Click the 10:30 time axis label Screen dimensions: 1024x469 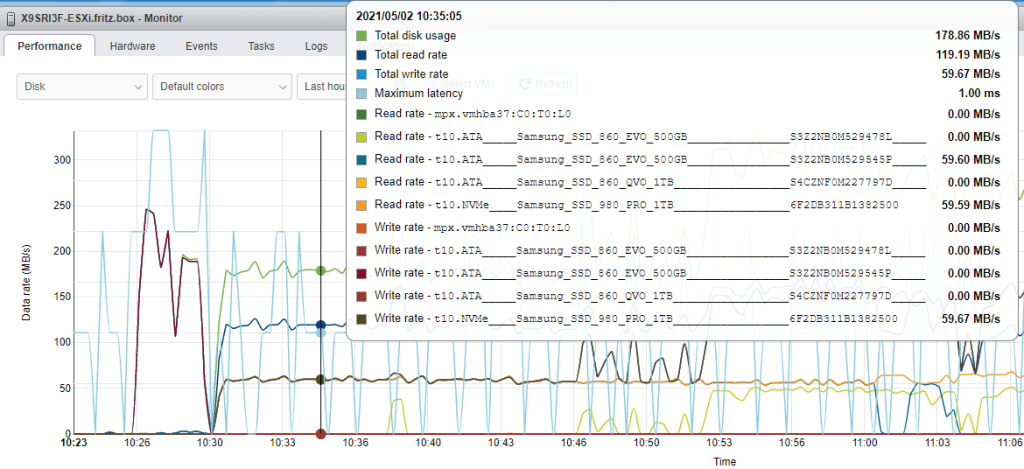coord(211,443)
